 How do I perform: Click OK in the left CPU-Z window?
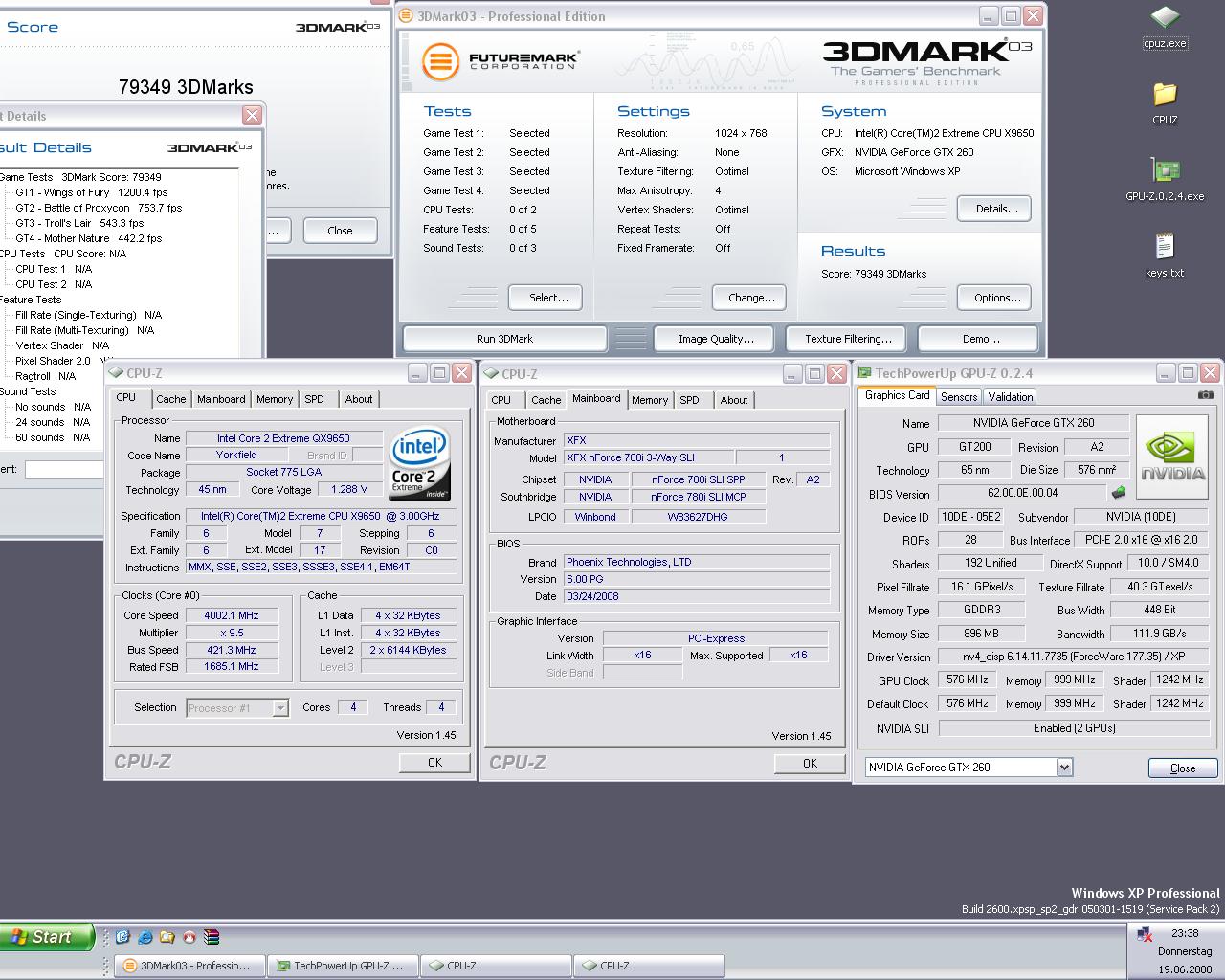pyautogui.click(x=434, y=763)
